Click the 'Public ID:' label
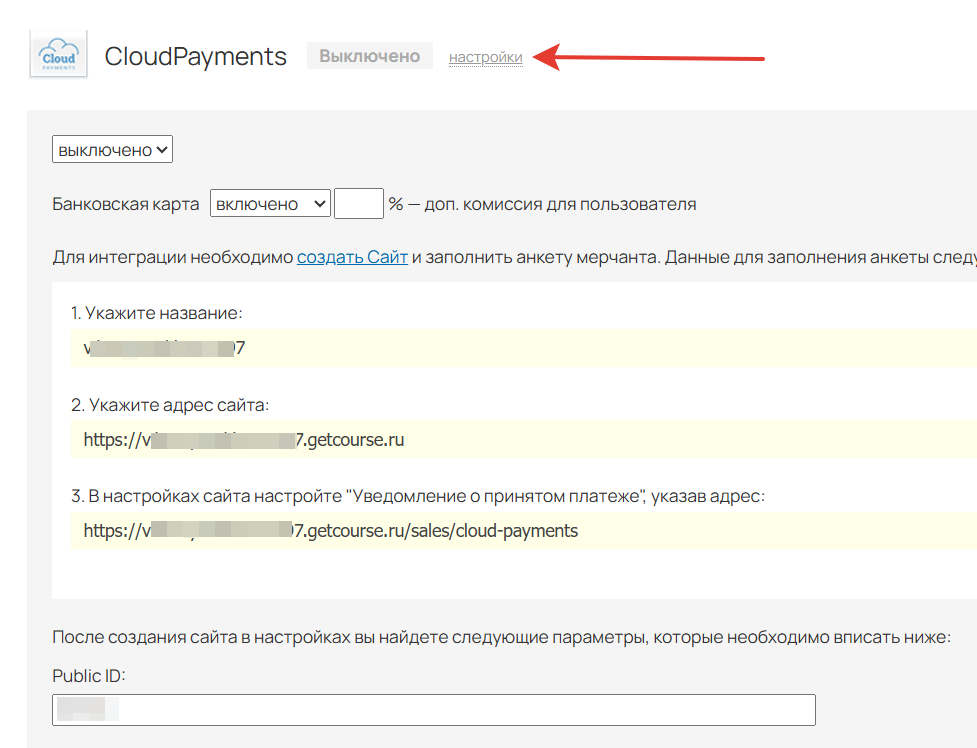 tap(88, 676)
